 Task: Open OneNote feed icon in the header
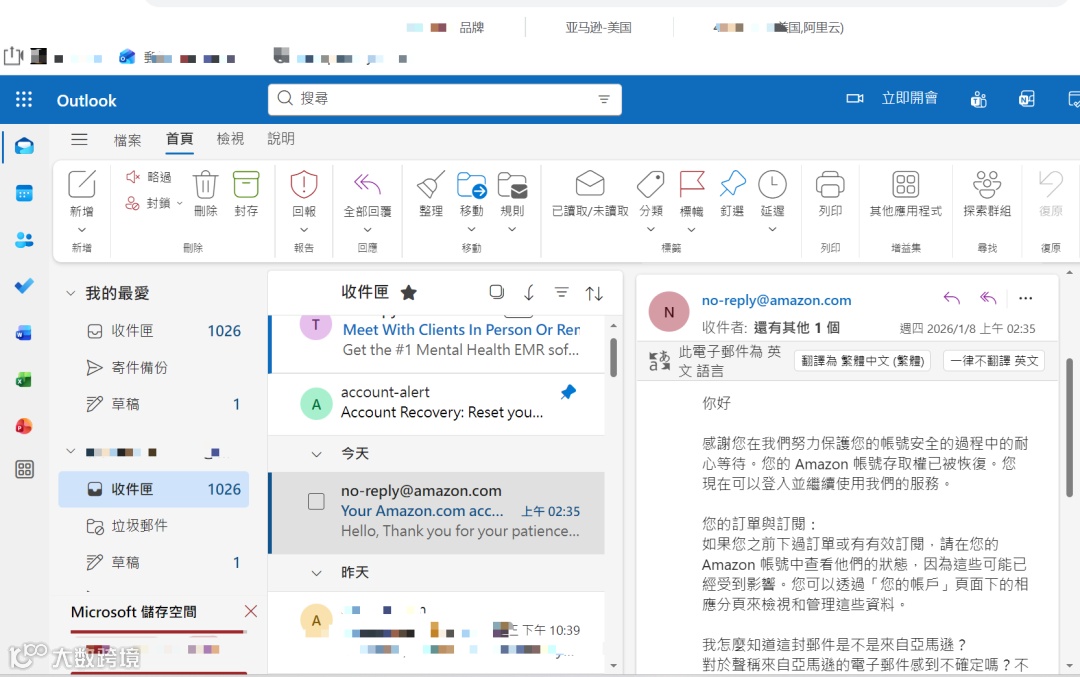pyautogui.click(x=1026, y=100)
